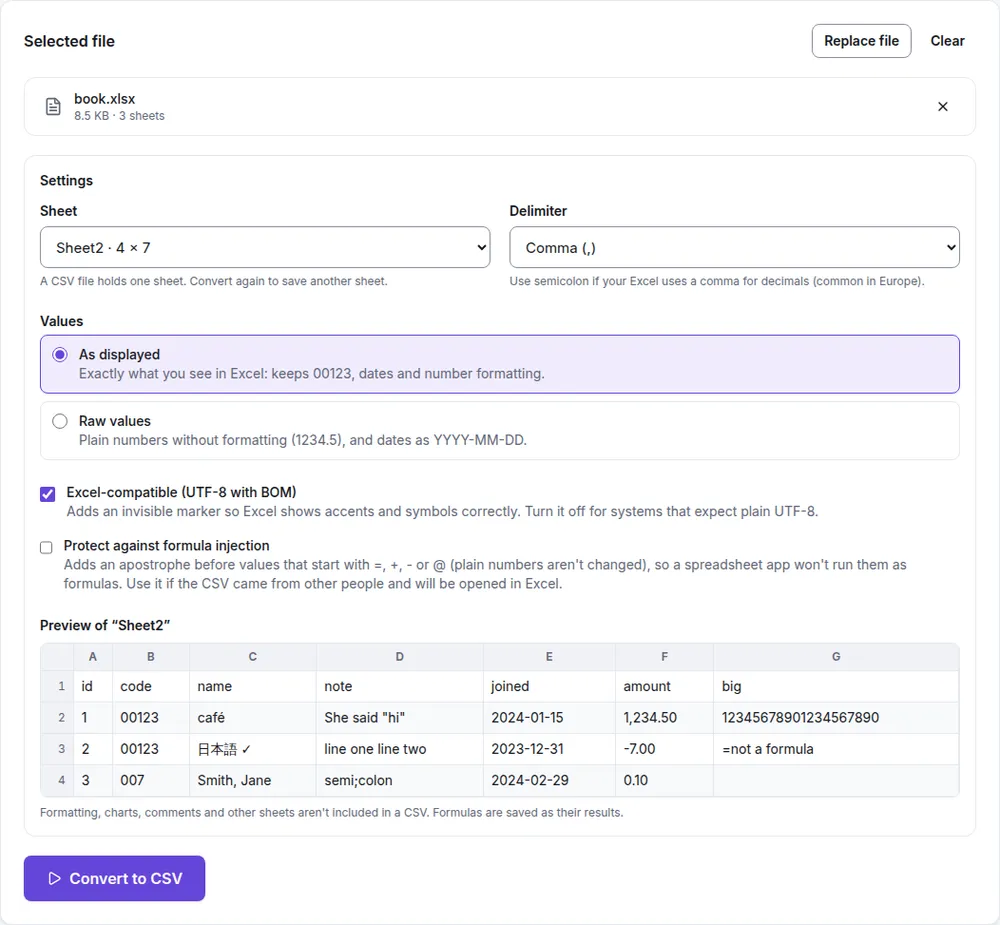Screen dimensions: 1000x925
Task: Click column header C in preview
Action: pos(253,656)
